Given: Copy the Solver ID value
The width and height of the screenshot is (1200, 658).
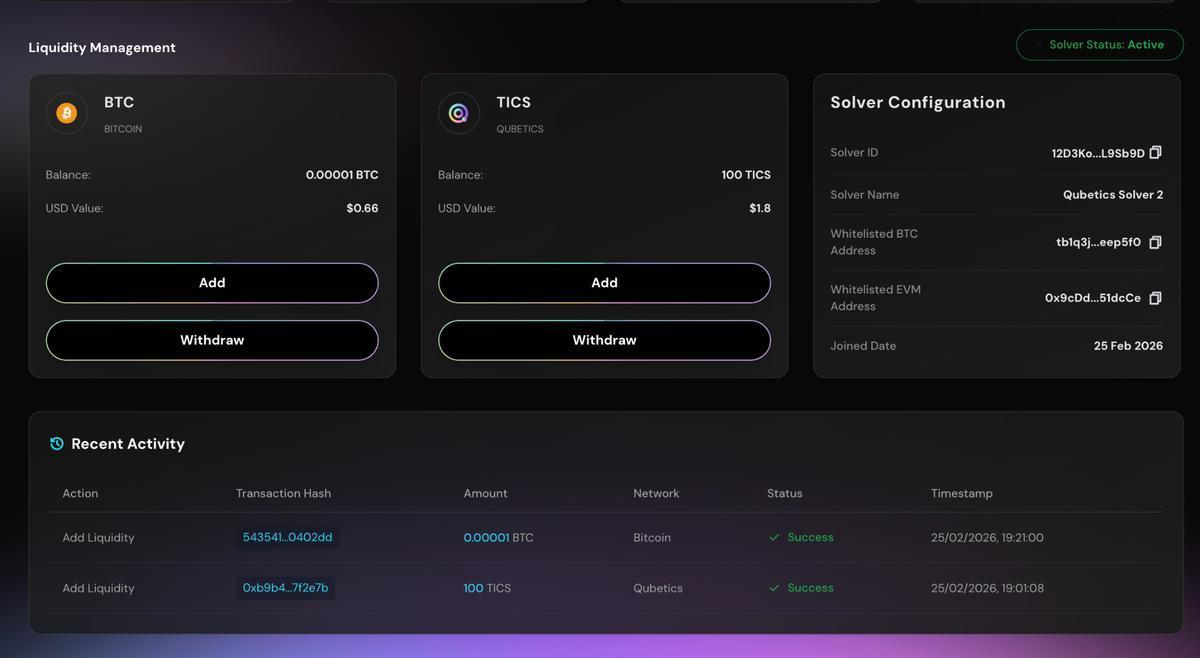Looking at the screenshot, I should pos(1155,153).
